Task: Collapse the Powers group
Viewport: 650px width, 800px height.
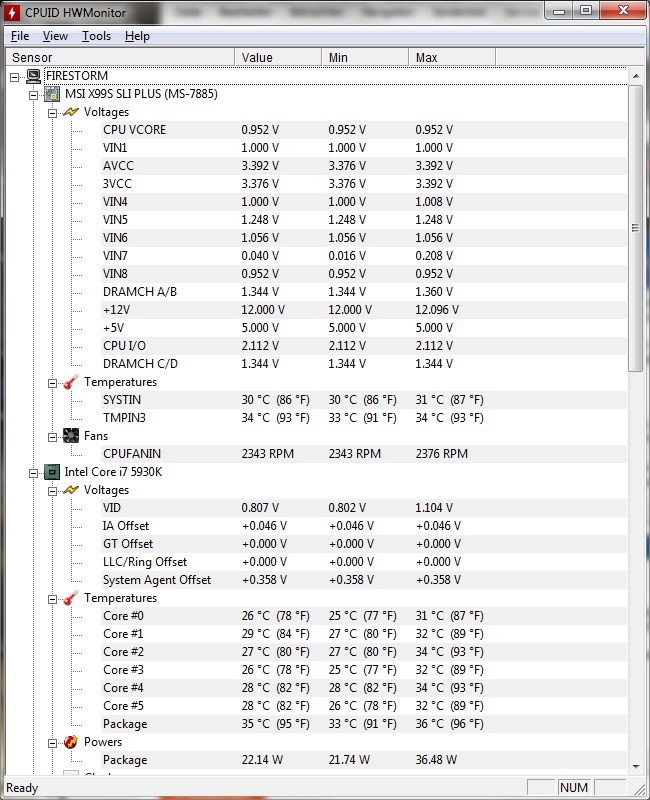Action: coord(53,743)
